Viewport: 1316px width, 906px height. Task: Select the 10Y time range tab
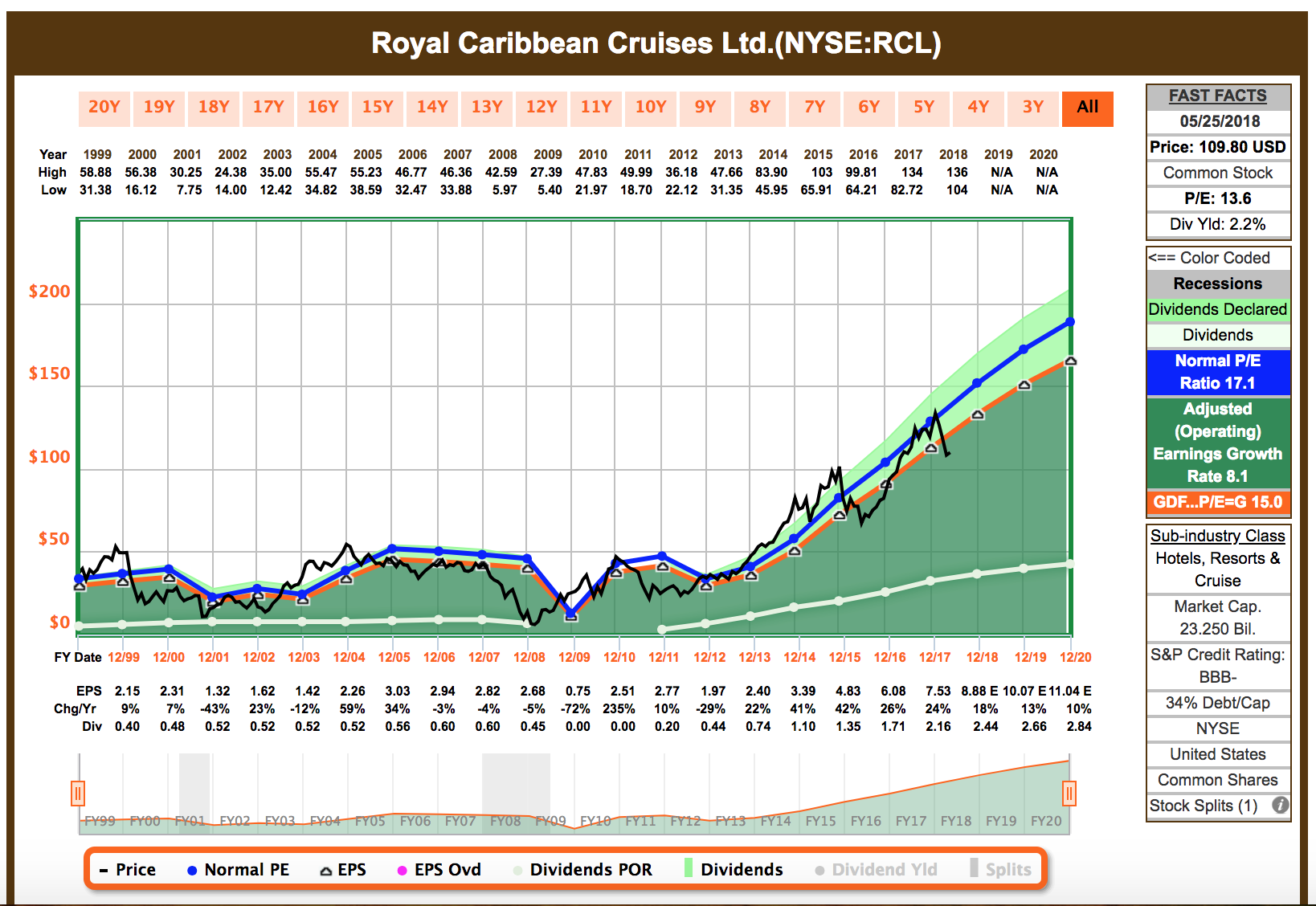pos(651,108)
